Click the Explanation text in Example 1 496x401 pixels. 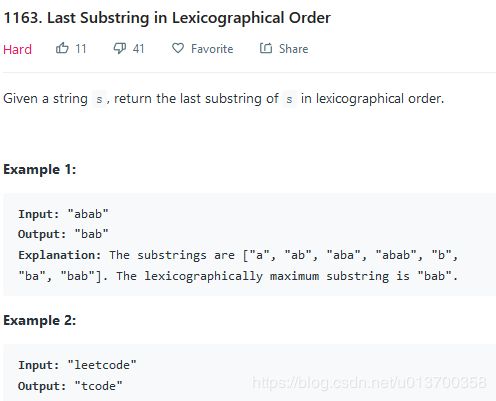tap(238, 265)
